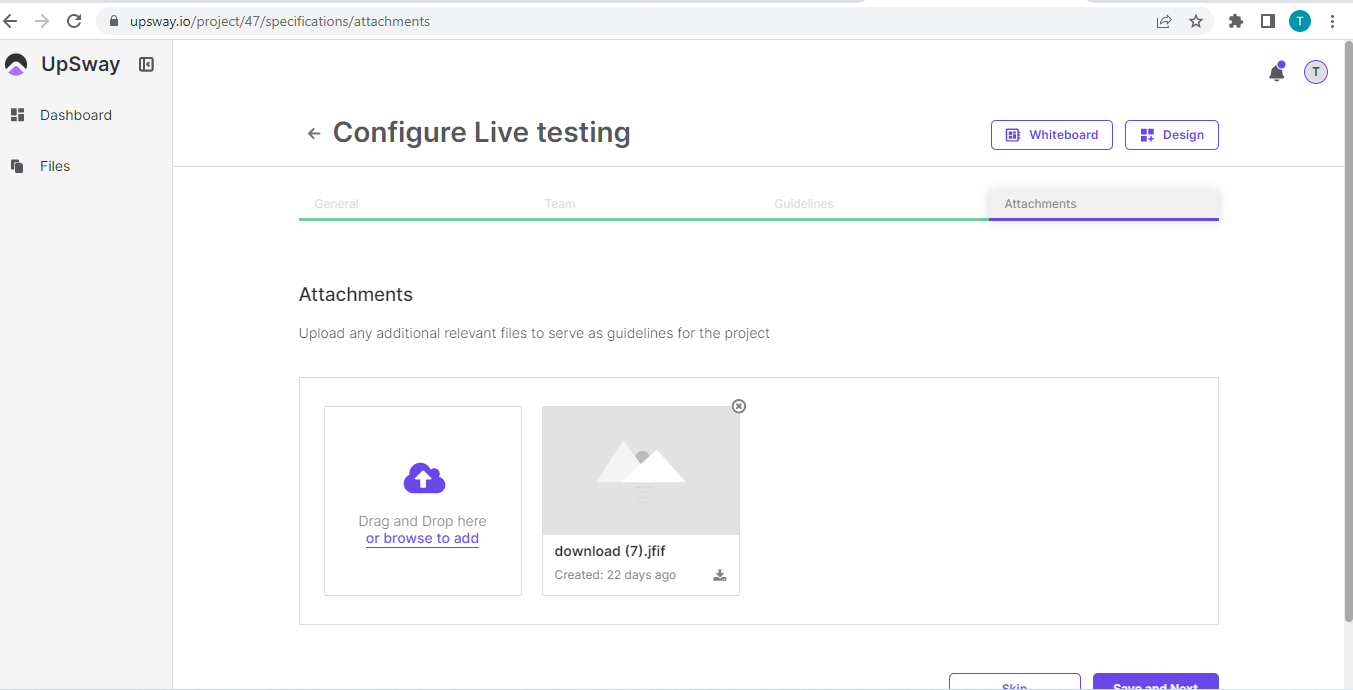Collapse the sidebar with the panel icon
The width and height of the screenshot is (1353, 690).
click(146, 65)
